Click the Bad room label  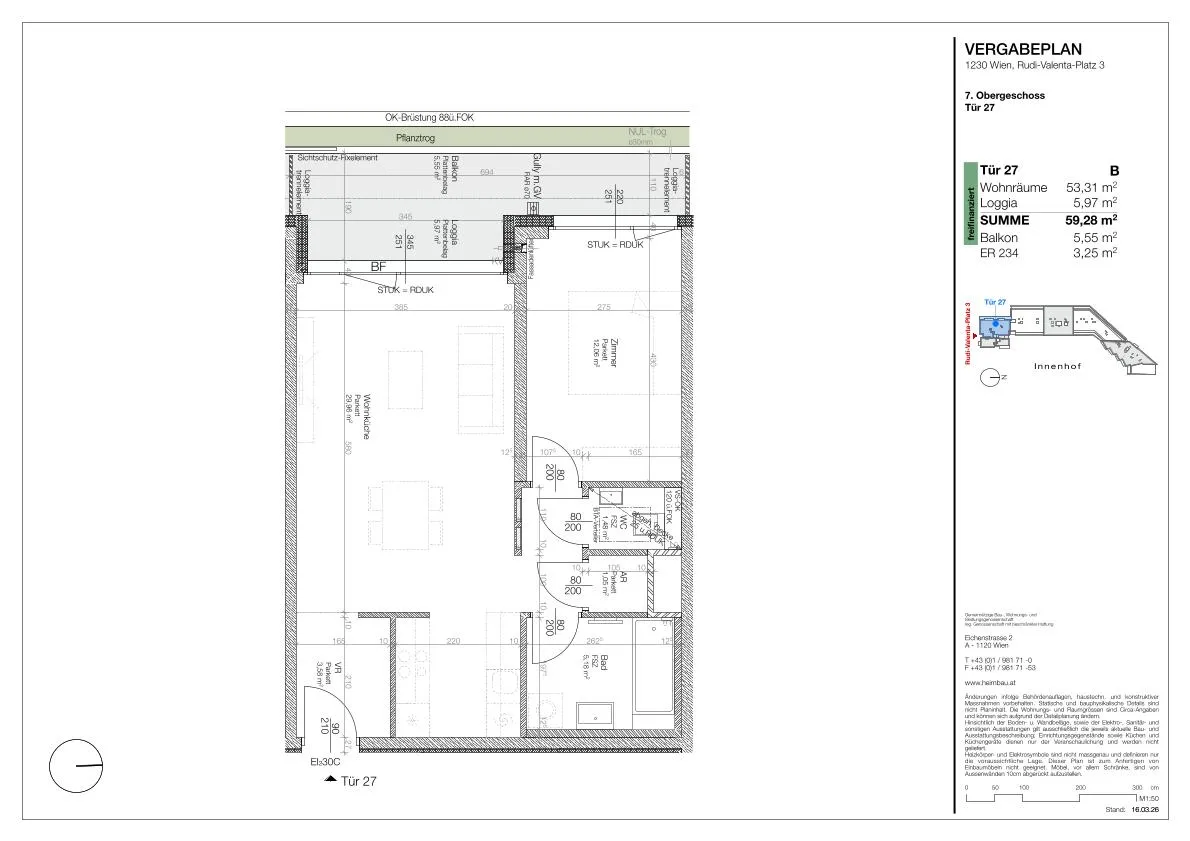coord(603,663)
